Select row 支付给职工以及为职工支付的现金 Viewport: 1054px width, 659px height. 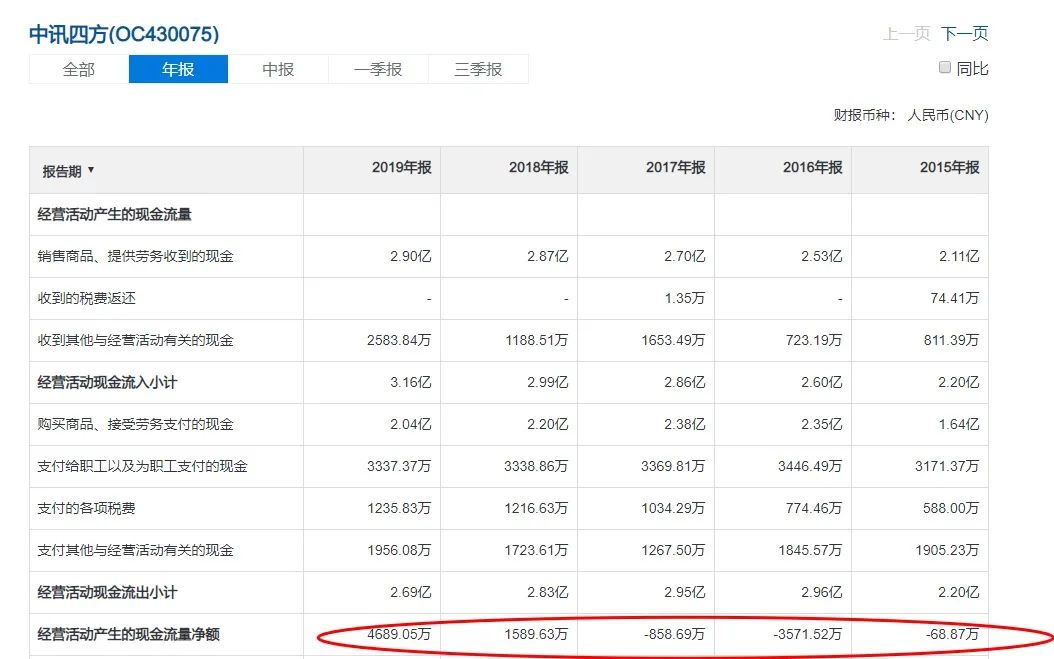point(509,466)
